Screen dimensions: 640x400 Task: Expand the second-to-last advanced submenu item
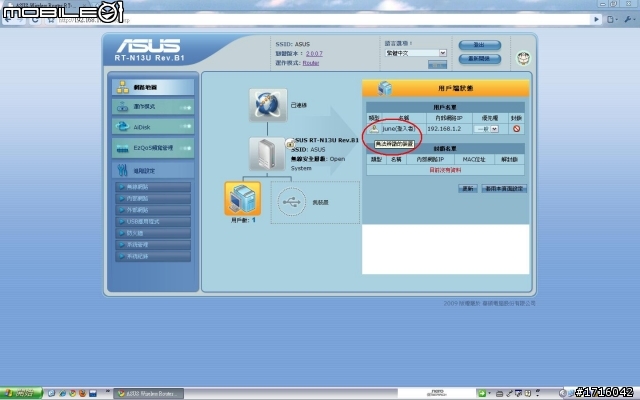click(153, 244)
